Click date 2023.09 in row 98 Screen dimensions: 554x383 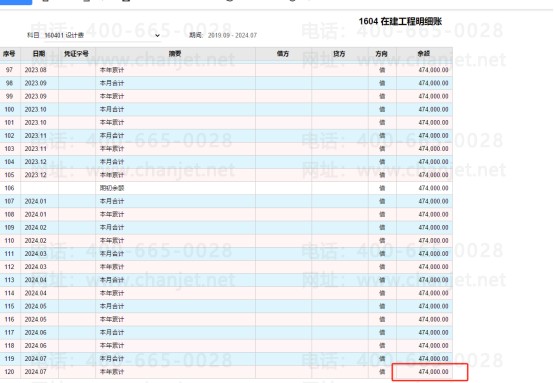click(36, 83)
